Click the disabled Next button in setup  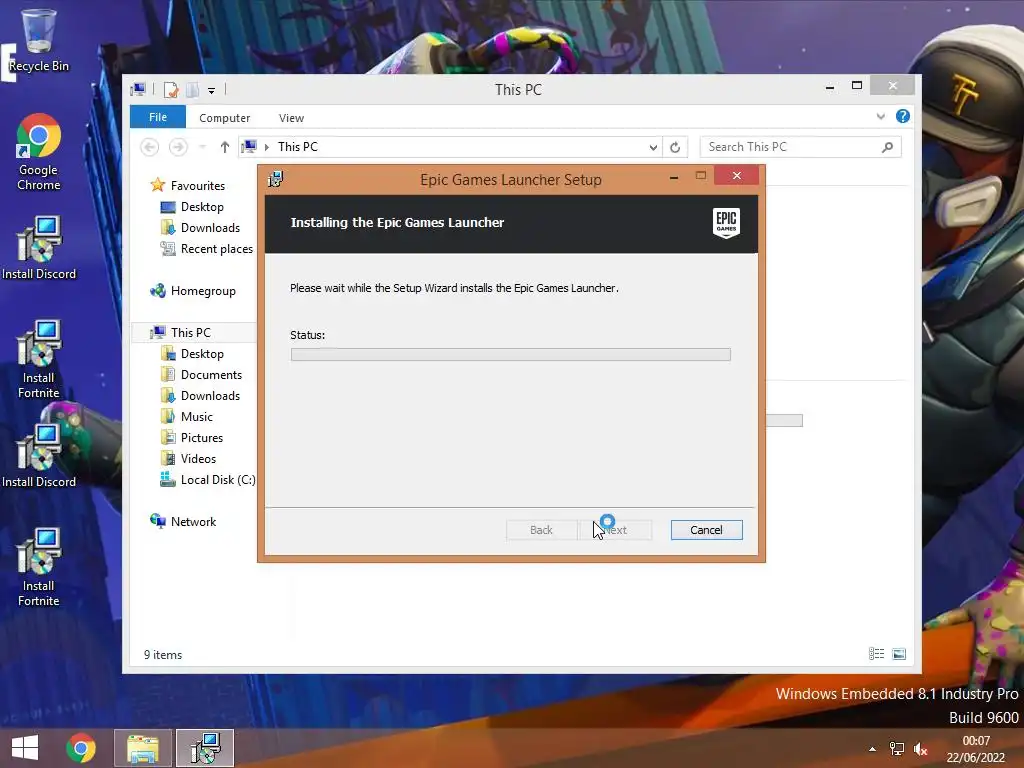coord(615,530)
